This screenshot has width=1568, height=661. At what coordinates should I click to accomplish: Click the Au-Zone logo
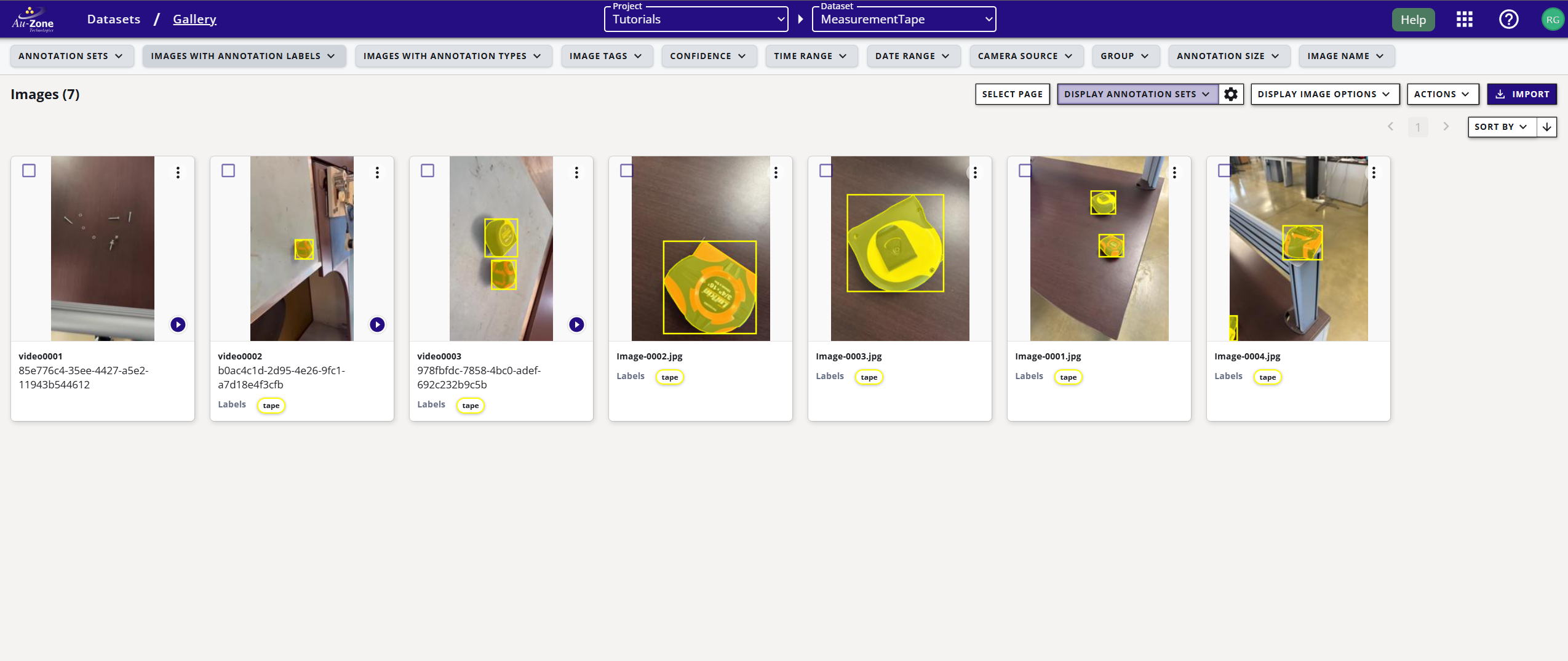coord(33,20)
